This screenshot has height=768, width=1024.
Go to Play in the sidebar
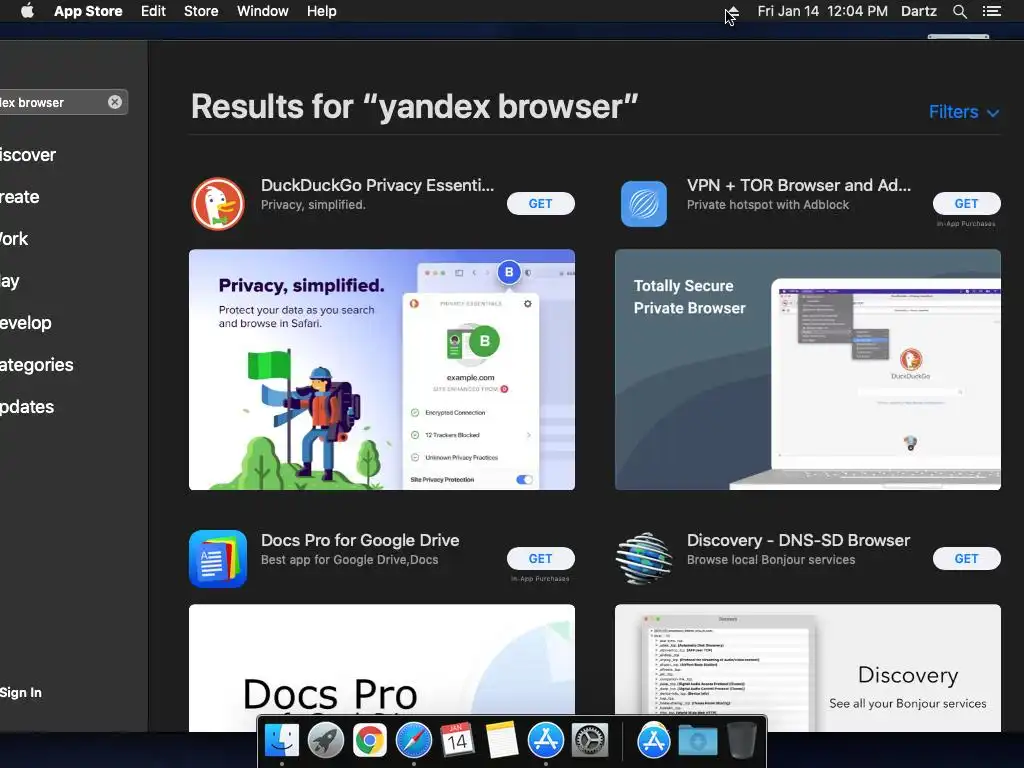click(10, 281)
